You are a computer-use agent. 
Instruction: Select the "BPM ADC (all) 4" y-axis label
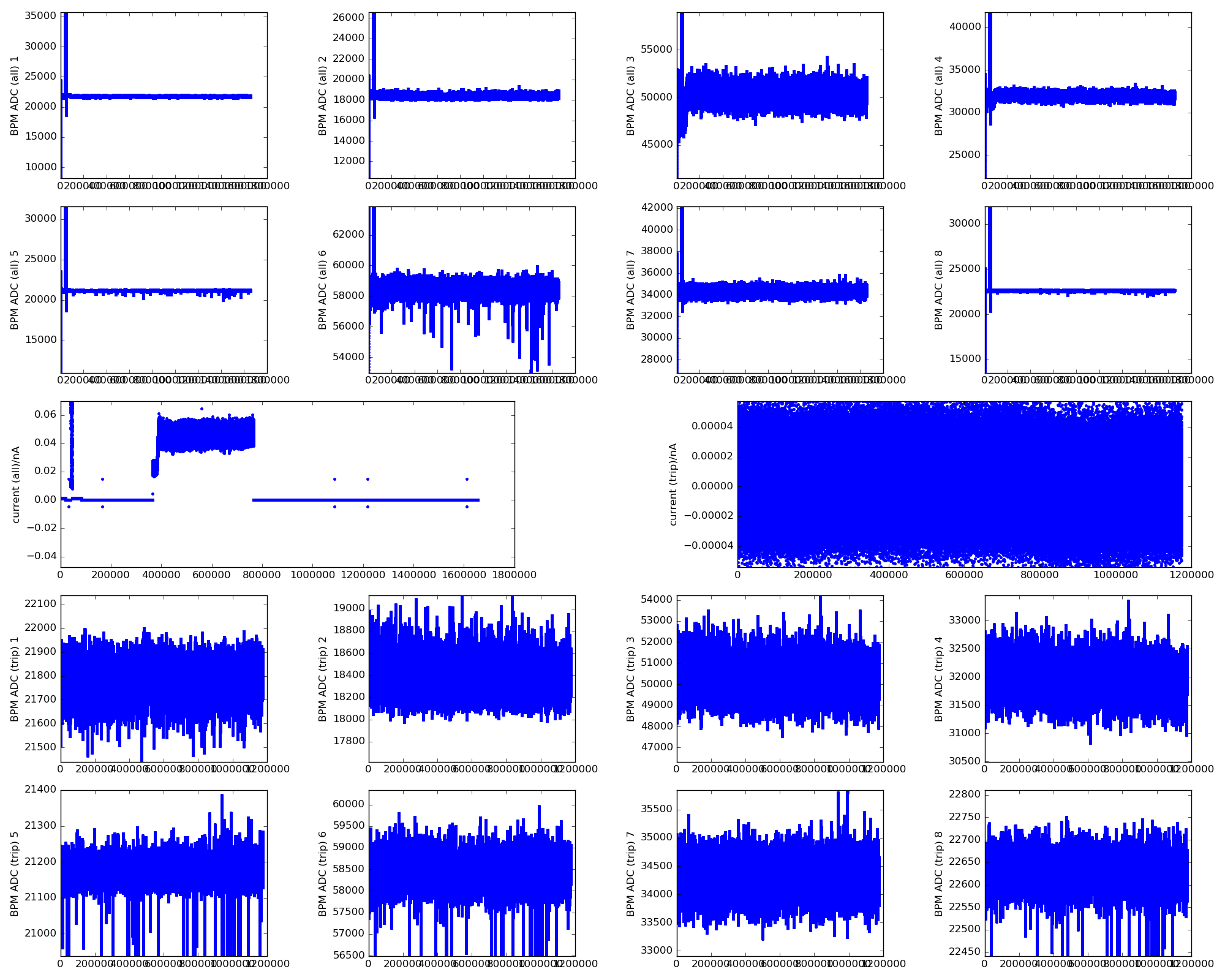click(x=939, y=96)
